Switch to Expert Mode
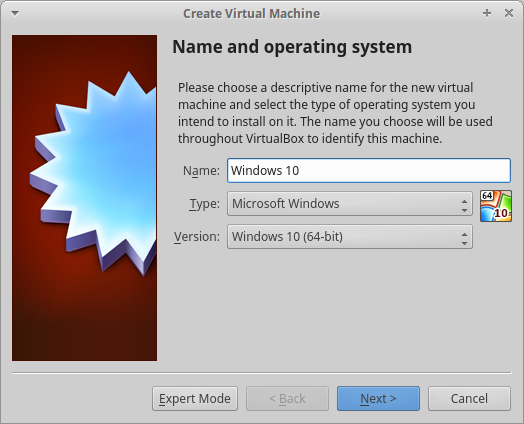Image resolution: width=524 pixels, height=424 pixels. coord(195,399)
